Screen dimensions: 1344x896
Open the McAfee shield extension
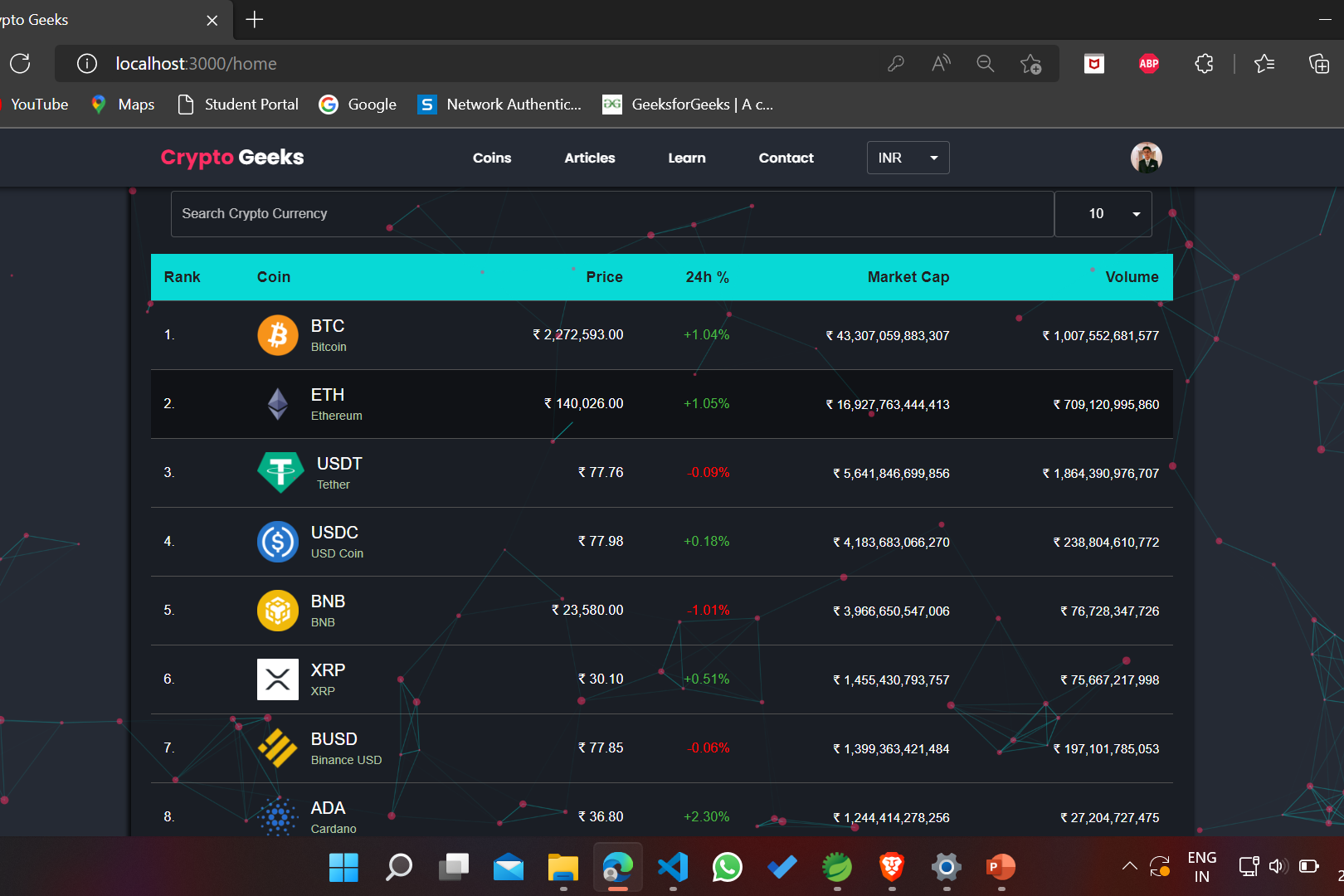(x=1094, y=63)
